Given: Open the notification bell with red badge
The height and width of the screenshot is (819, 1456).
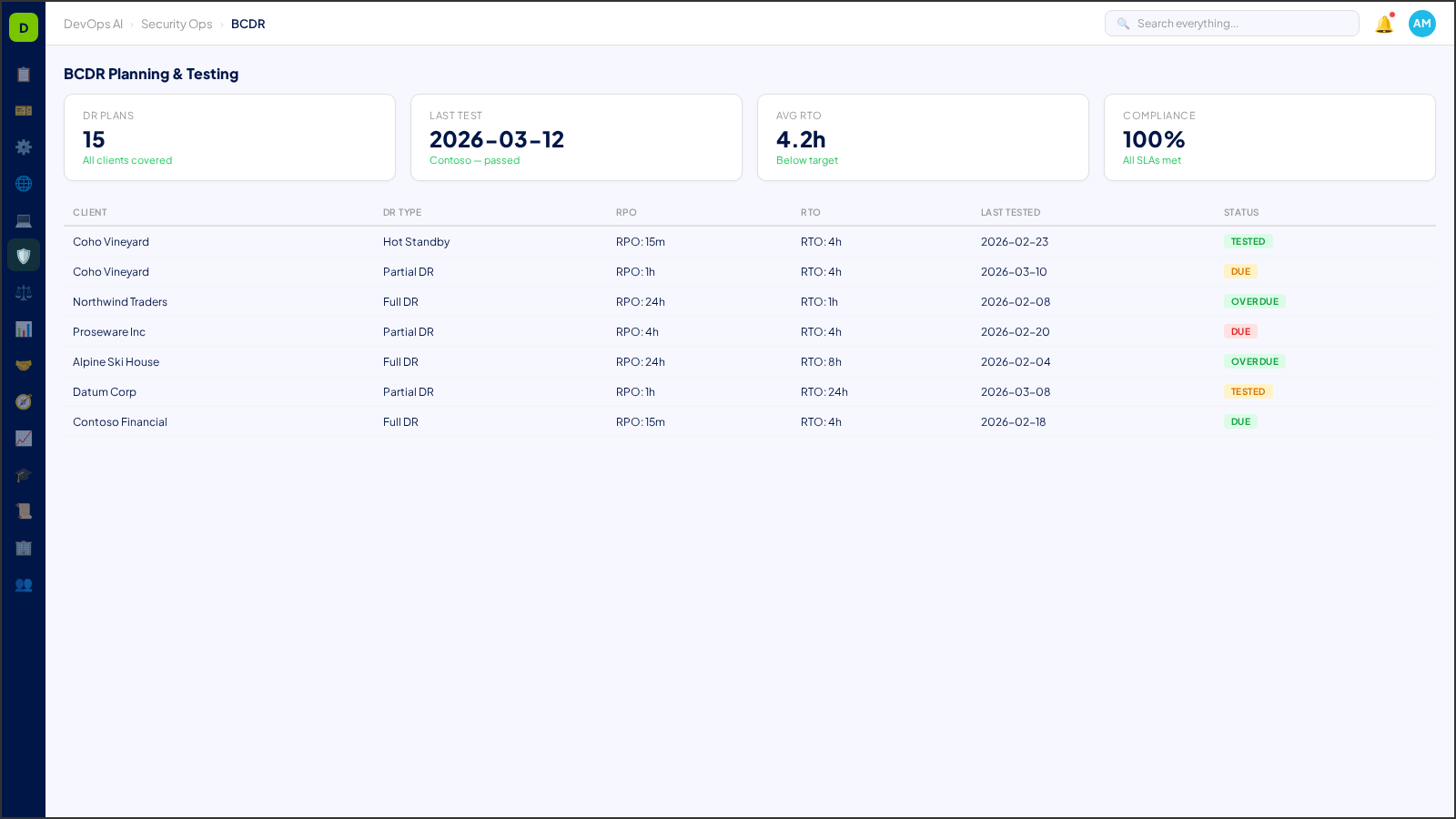Looking at the screenshot, I should (x=1383, y=24).
